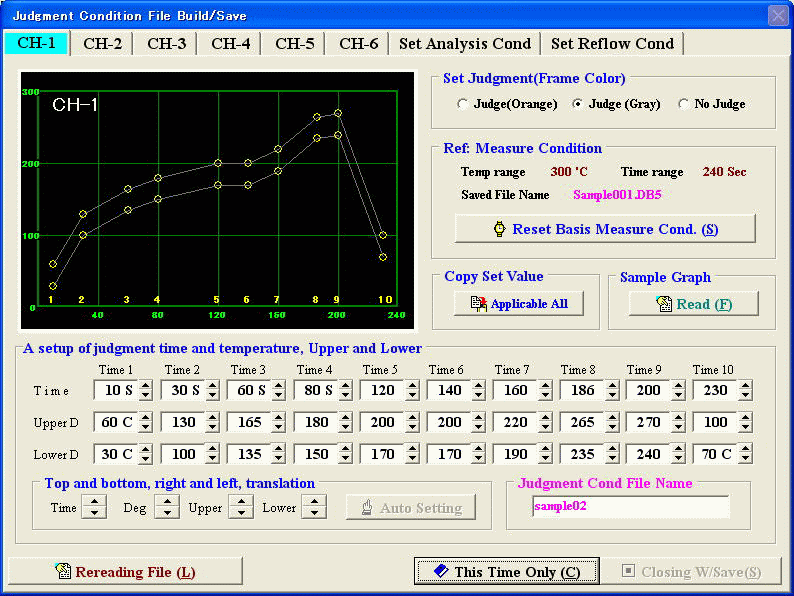Image resolution: width=794 pixels, height=596 pixels.
Task: Open the Set Analysis Cond tab
Action: [465, 44]
